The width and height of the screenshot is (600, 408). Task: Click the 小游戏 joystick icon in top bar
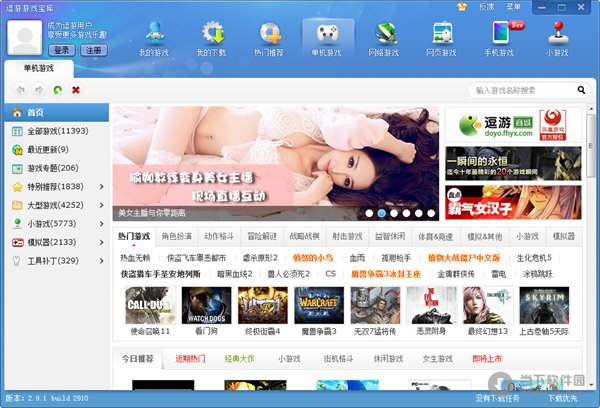(556, 37)
